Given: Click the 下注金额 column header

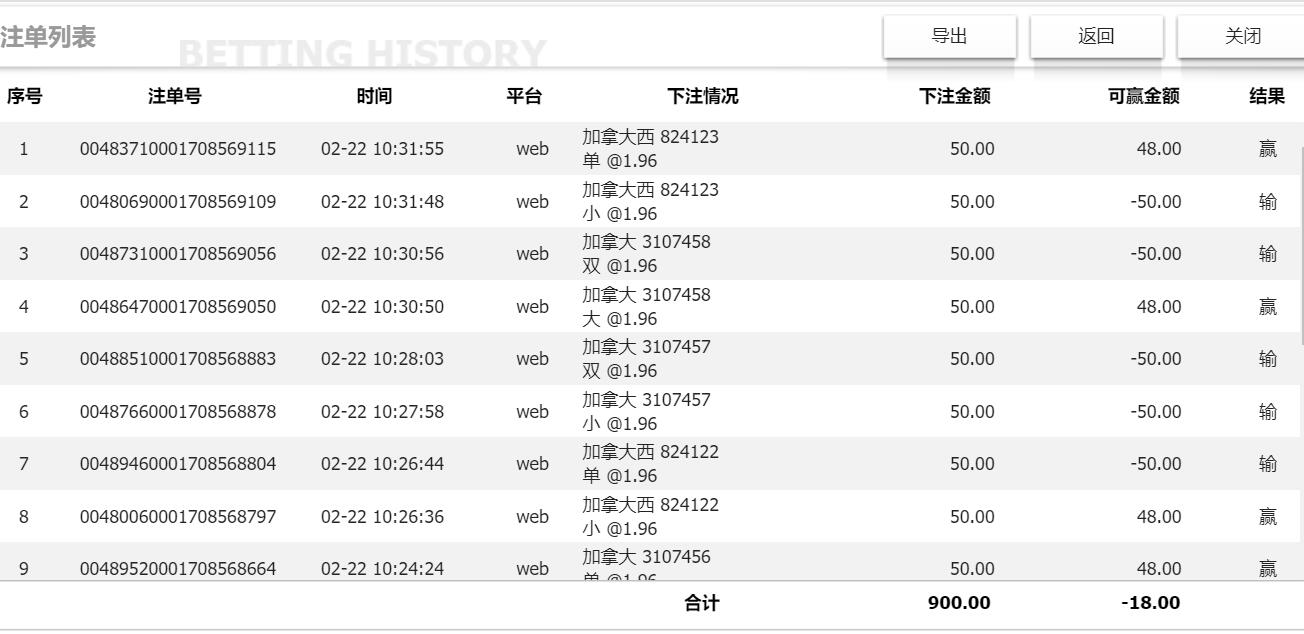Looking at the screenshot, I should [x=954, y=96].
